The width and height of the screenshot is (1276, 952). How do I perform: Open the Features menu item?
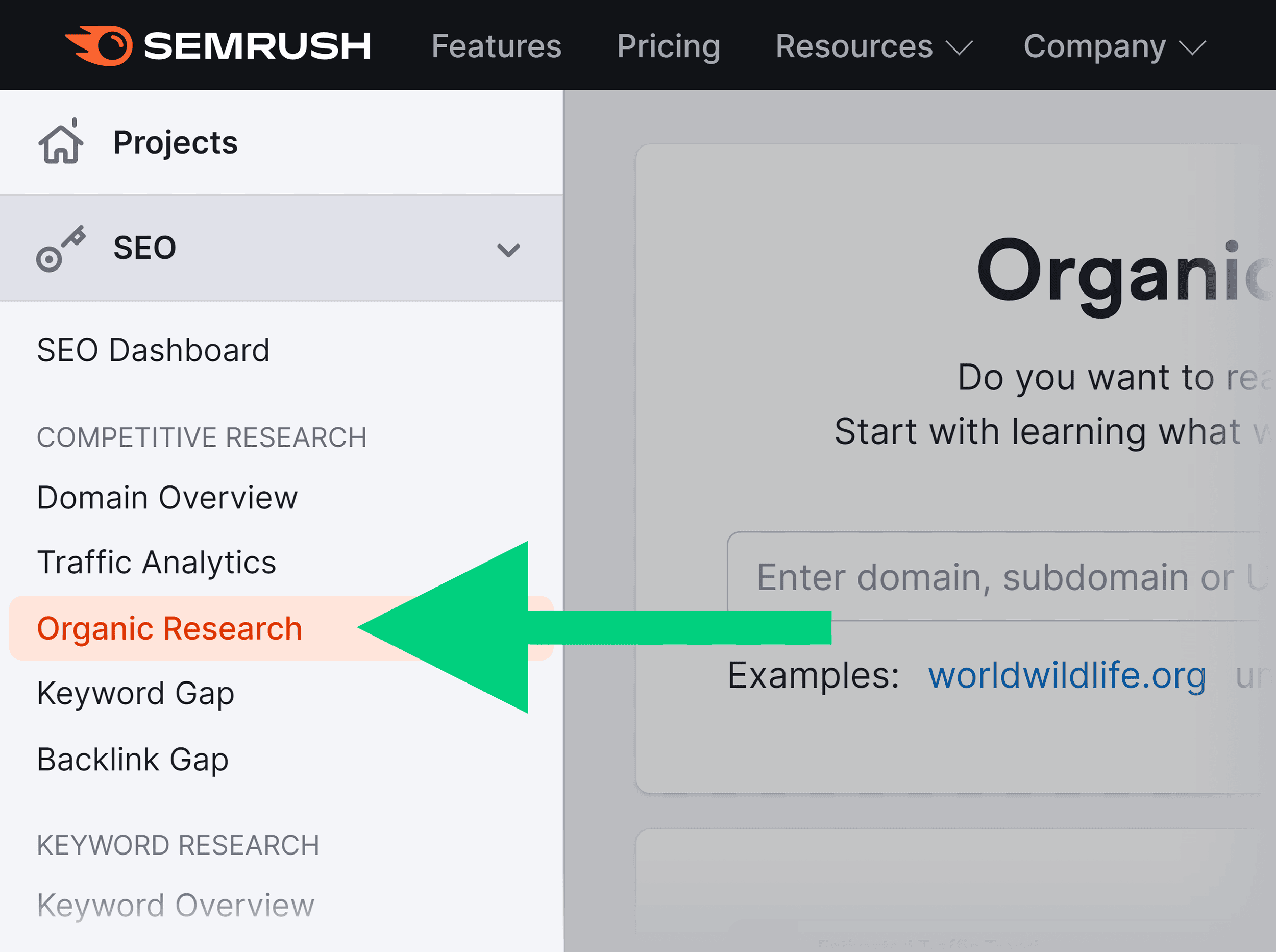[x=496, y=46]
